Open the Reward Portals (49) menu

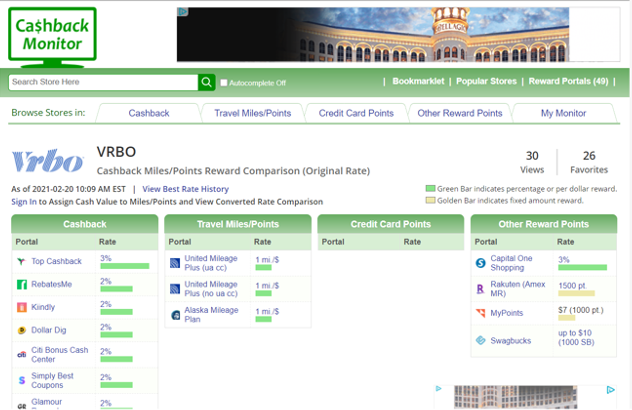568,82
